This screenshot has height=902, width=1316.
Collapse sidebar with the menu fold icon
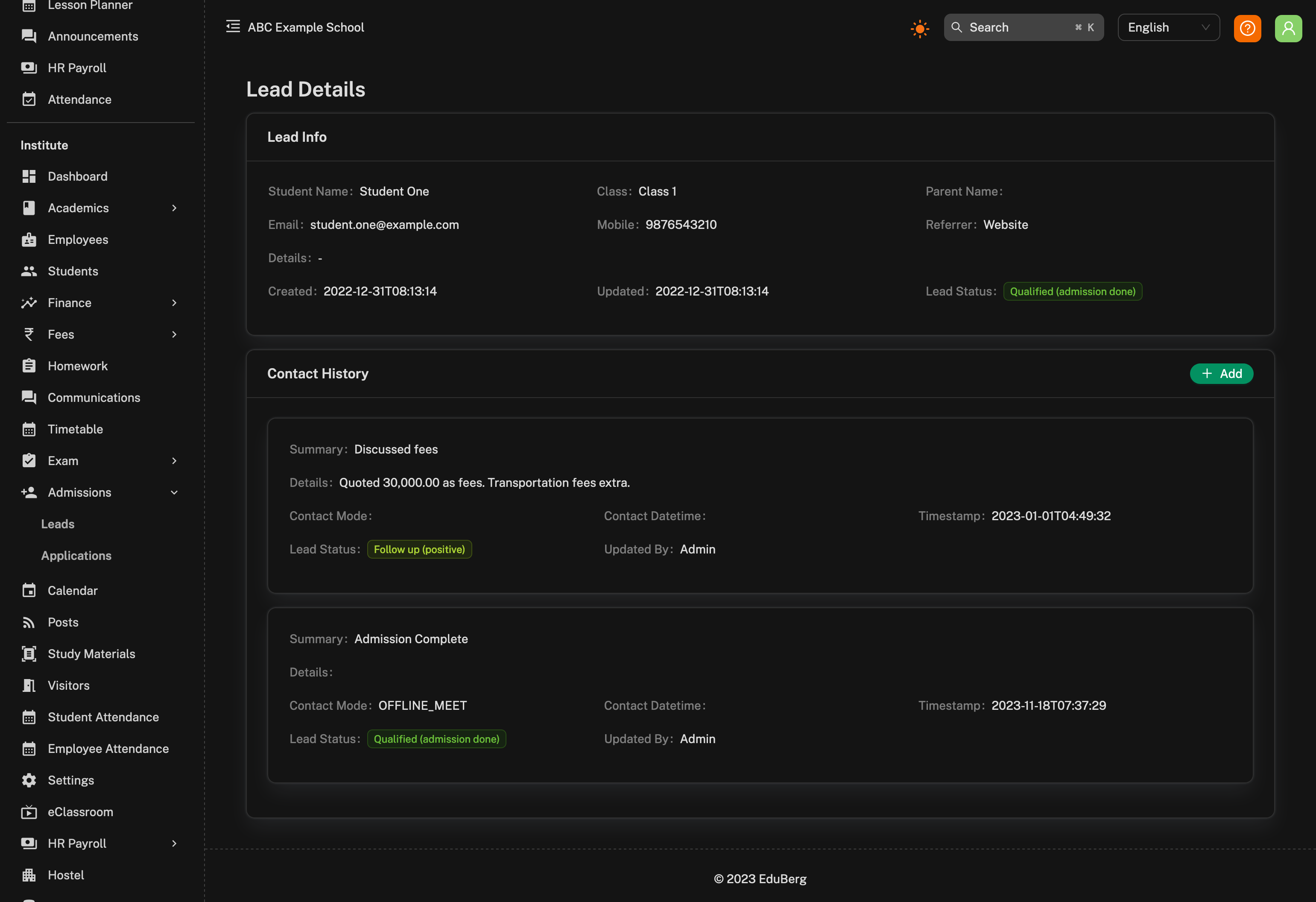[x=233, y=26]
